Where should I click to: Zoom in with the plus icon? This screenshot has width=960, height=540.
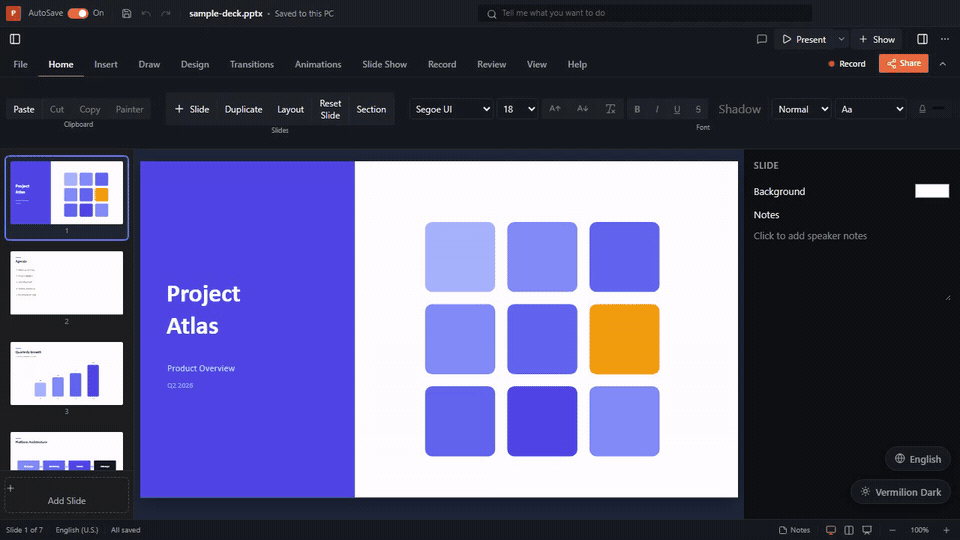click(x=947, y=530)
